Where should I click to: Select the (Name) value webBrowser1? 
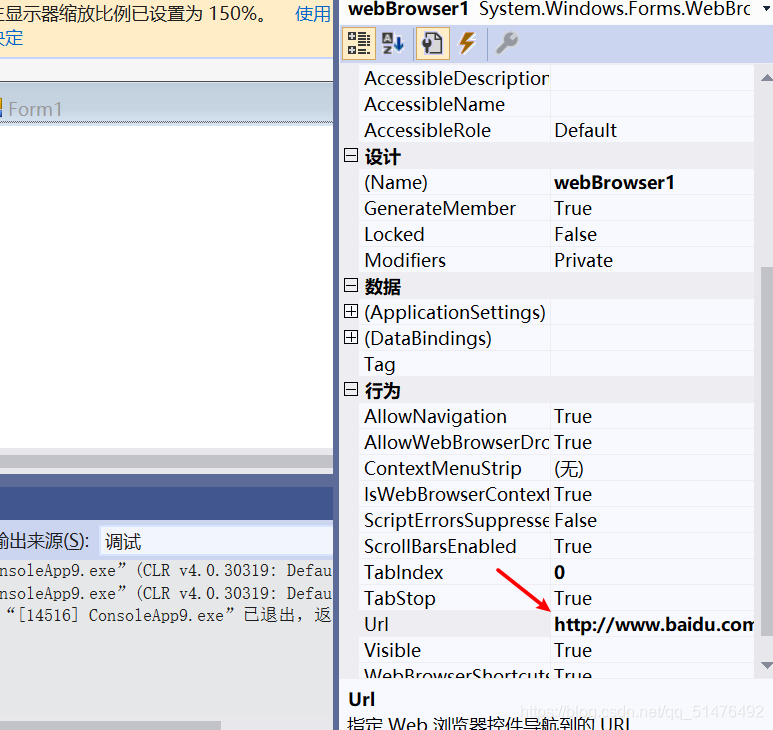[652, 182]
